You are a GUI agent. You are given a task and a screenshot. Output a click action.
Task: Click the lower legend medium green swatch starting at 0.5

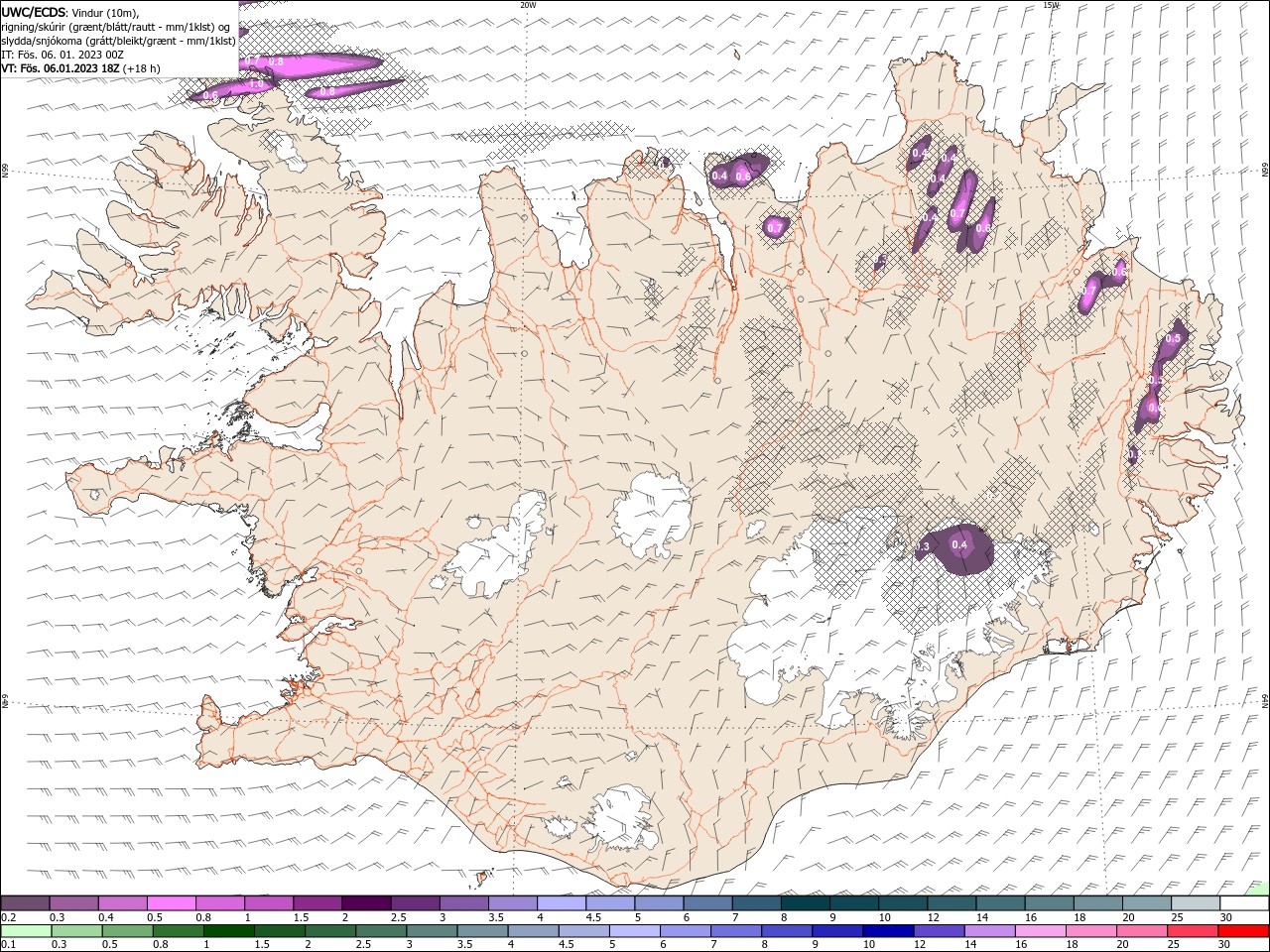click(x=127, y=931)
